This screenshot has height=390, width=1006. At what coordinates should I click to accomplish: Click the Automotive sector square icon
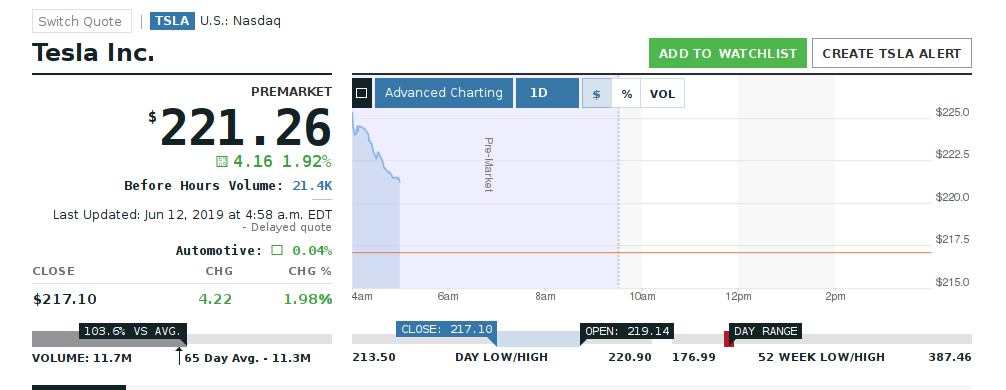pyautogui.click(x=277, y=250)
